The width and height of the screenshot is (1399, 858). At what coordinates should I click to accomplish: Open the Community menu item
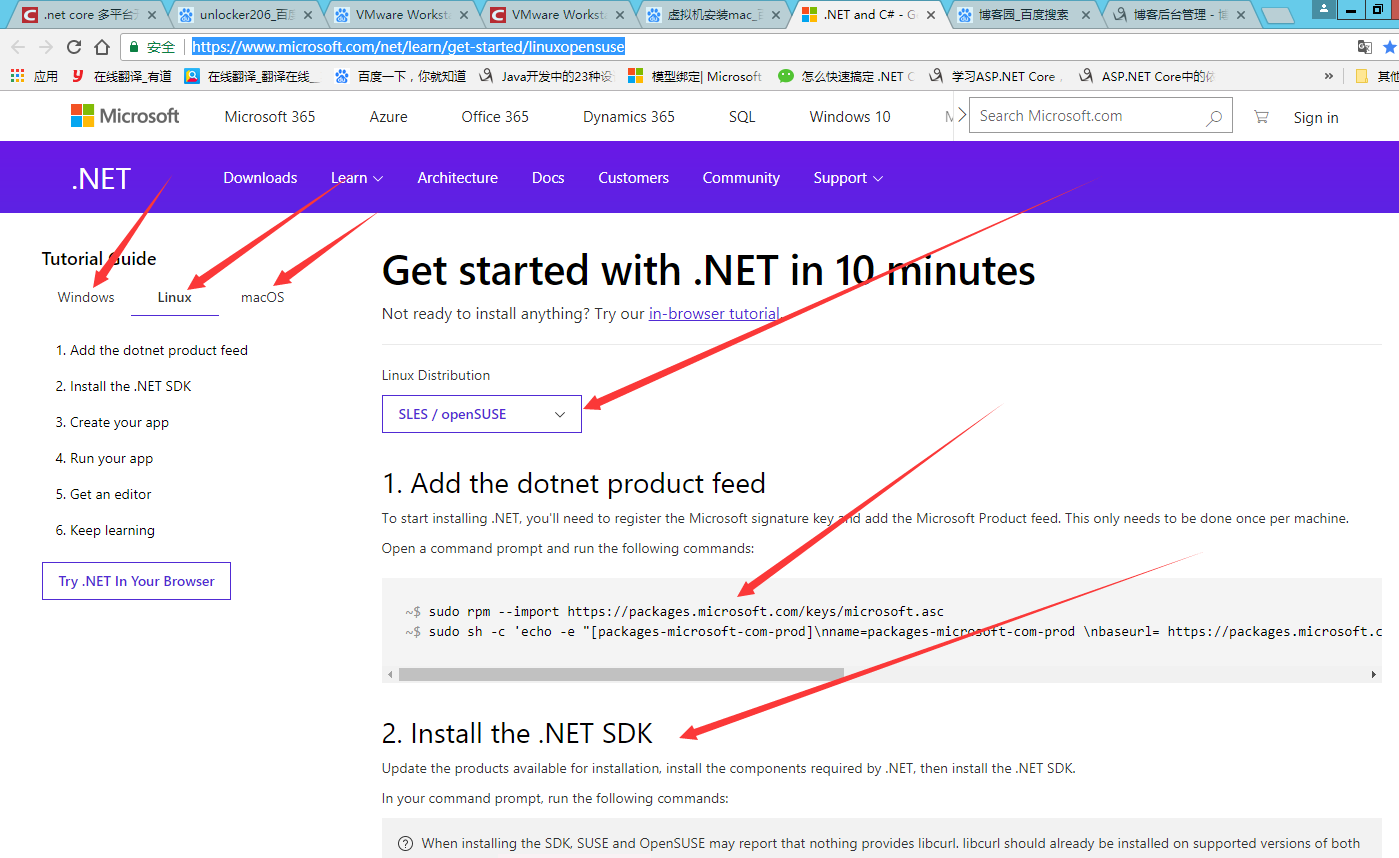pyautogui.click(x=741, y=178)
